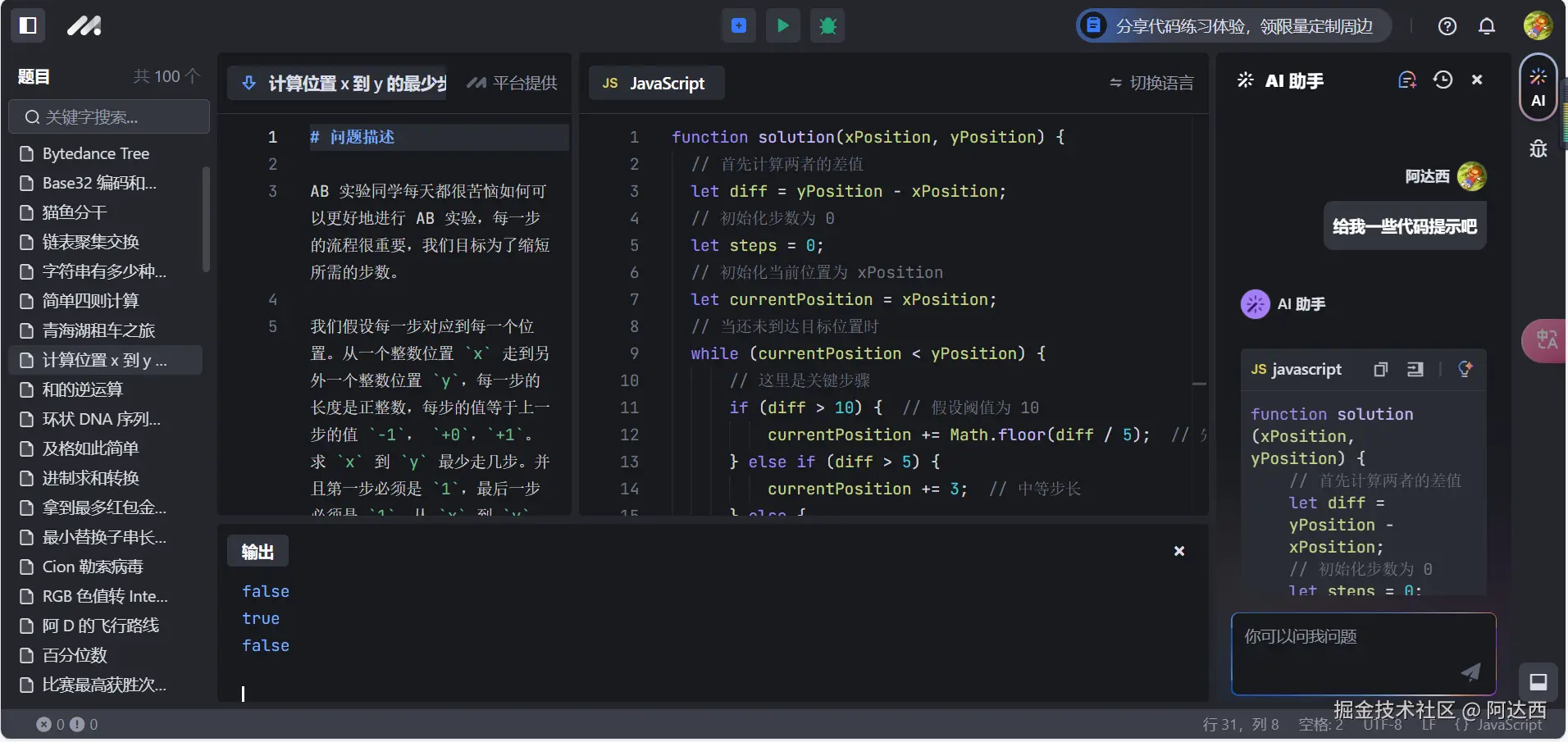Click the 给我一些代码提示吧 prompt button

1404,226
